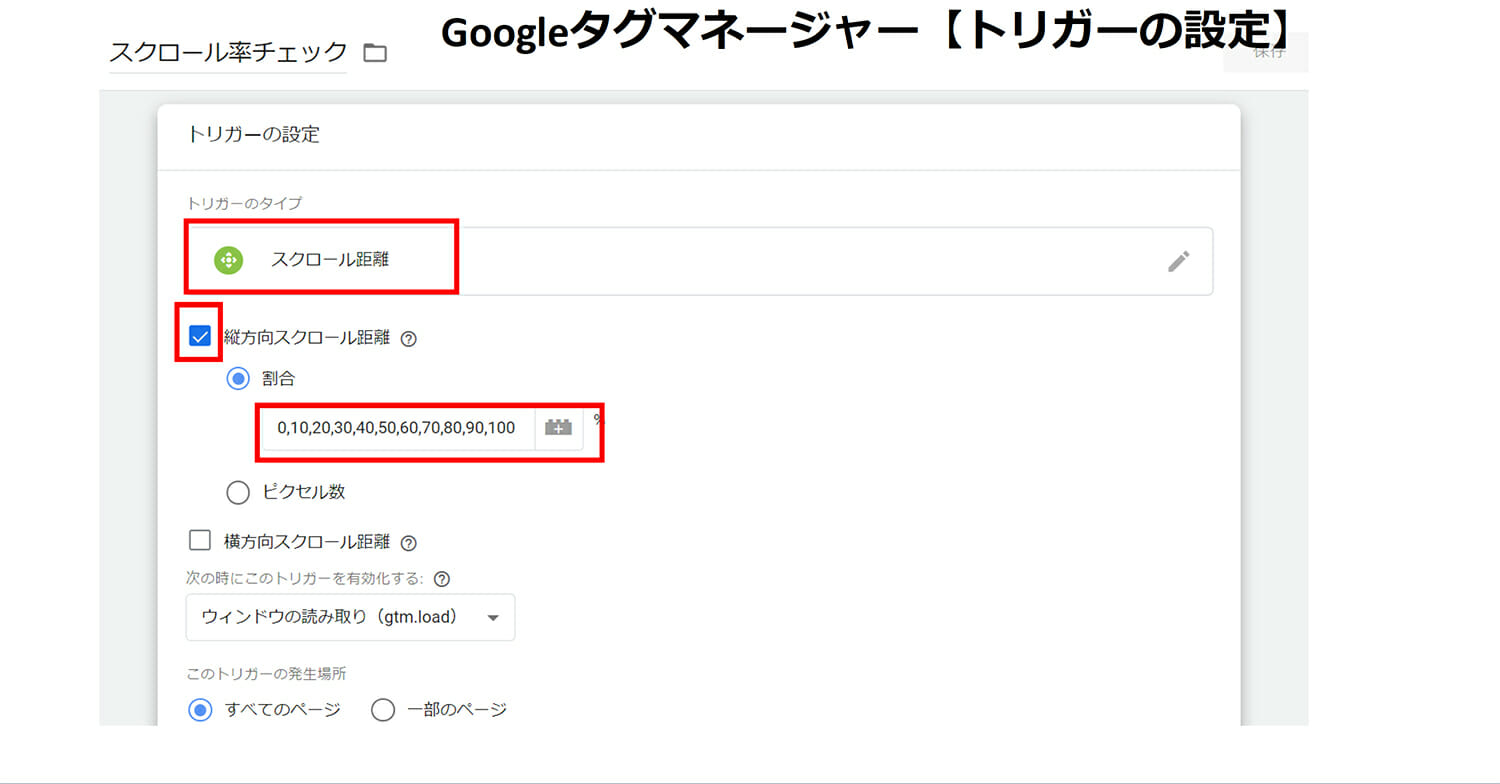Click help icon next to 横方向スクロール距離
Viewport: 1500px width, 784px height.
point(408,543)
